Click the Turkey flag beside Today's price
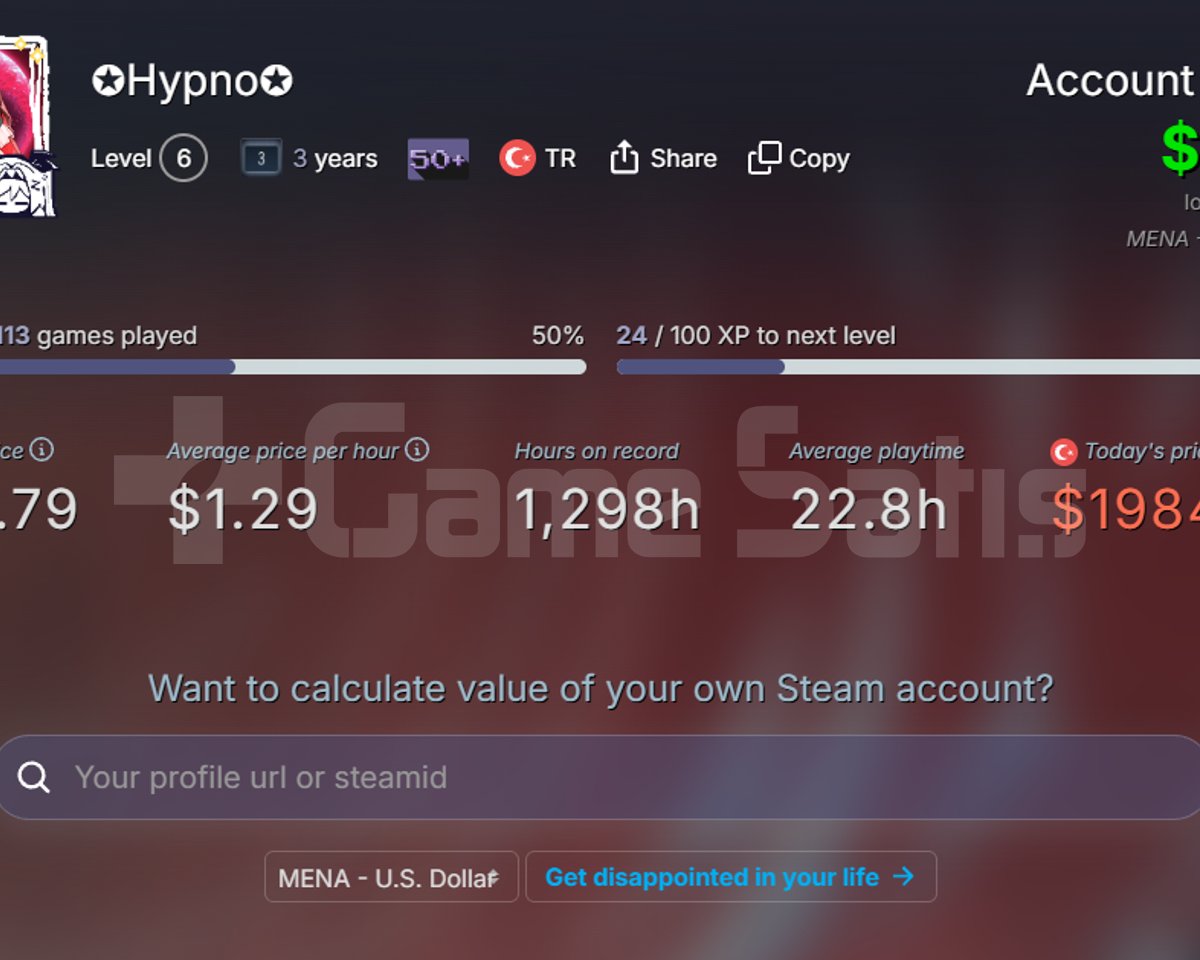The image size is (1200, 960). [x=1063, y=452]
